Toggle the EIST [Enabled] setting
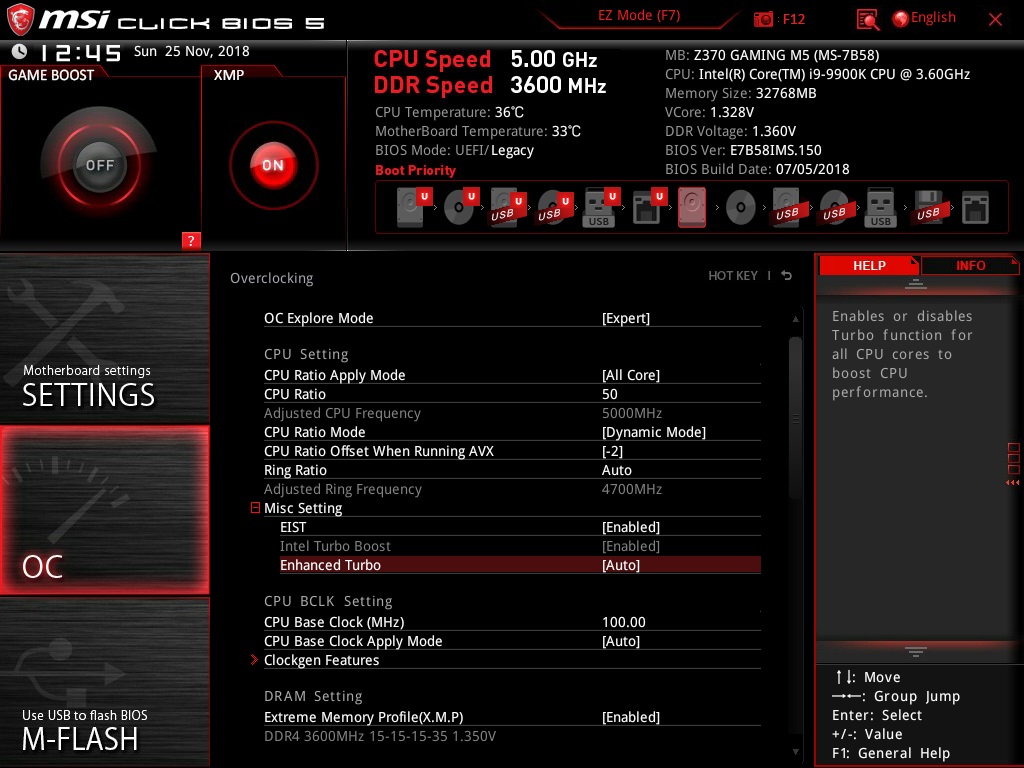 click(630, 527)
